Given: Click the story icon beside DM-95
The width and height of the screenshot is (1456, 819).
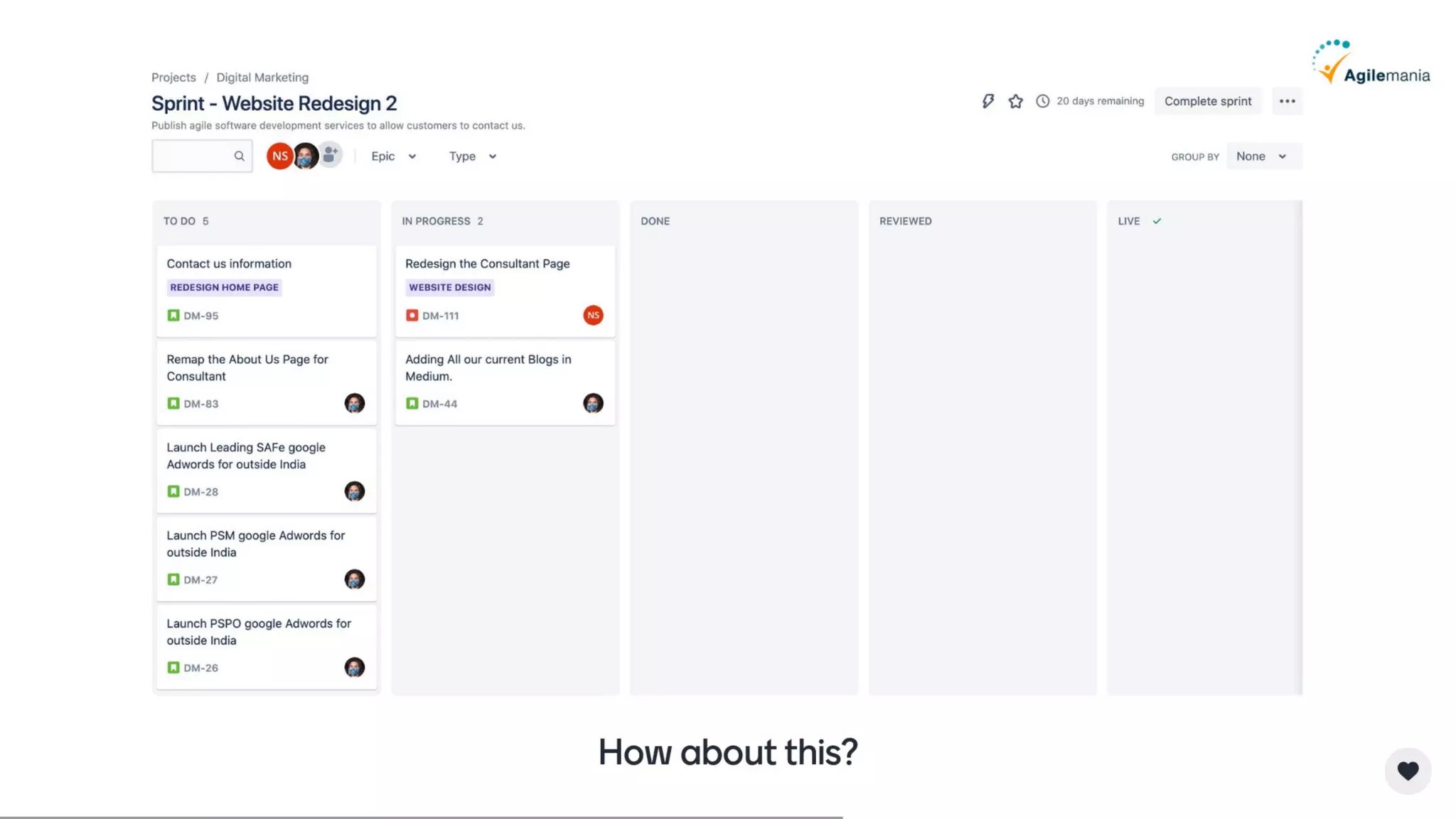Looking at the screenshot, I should (173, 315).
